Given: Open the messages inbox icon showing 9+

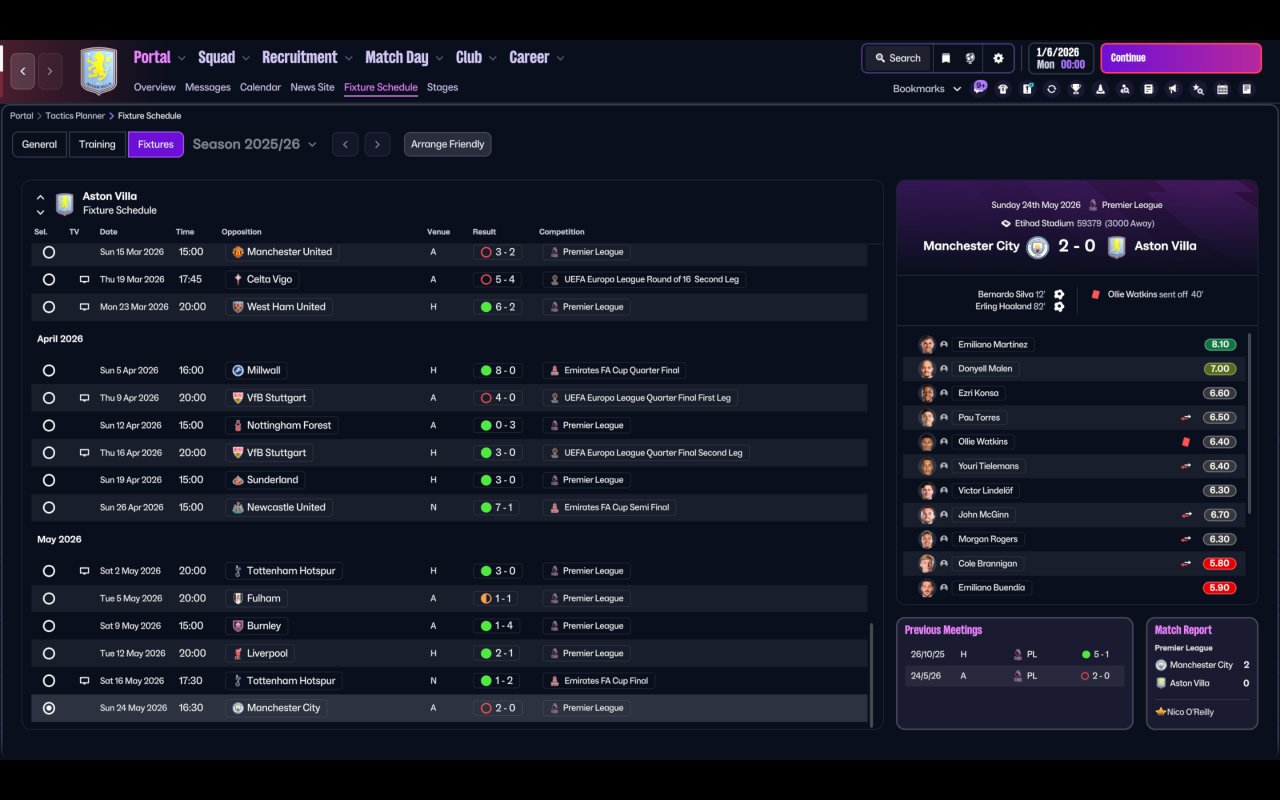Looking at the screenshot, I should tap(980, 88).
